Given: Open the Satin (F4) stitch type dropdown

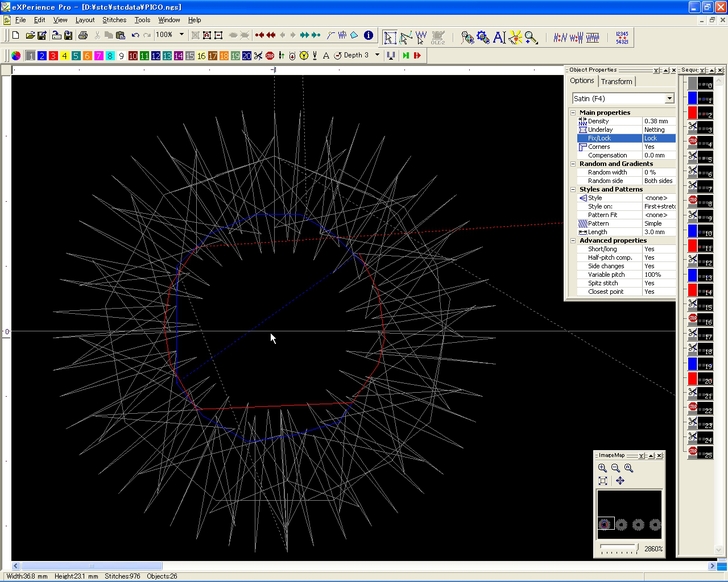Looking at the screenshot, I should click(x=669, y=98).
